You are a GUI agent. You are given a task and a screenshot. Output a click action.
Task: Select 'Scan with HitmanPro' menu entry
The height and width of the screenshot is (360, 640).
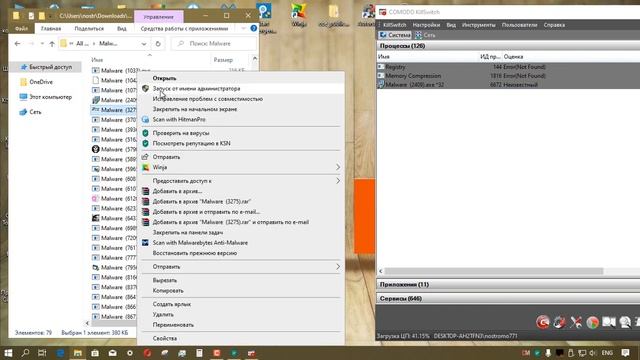coord(179,119)
